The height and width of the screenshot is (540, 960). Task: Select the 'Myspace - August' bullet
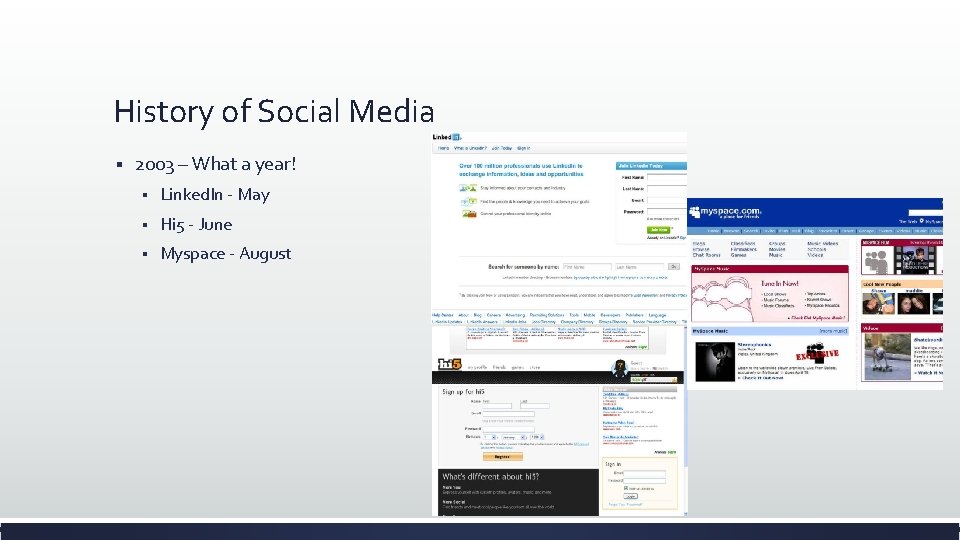pyautogui.click(x=225, y=253)
